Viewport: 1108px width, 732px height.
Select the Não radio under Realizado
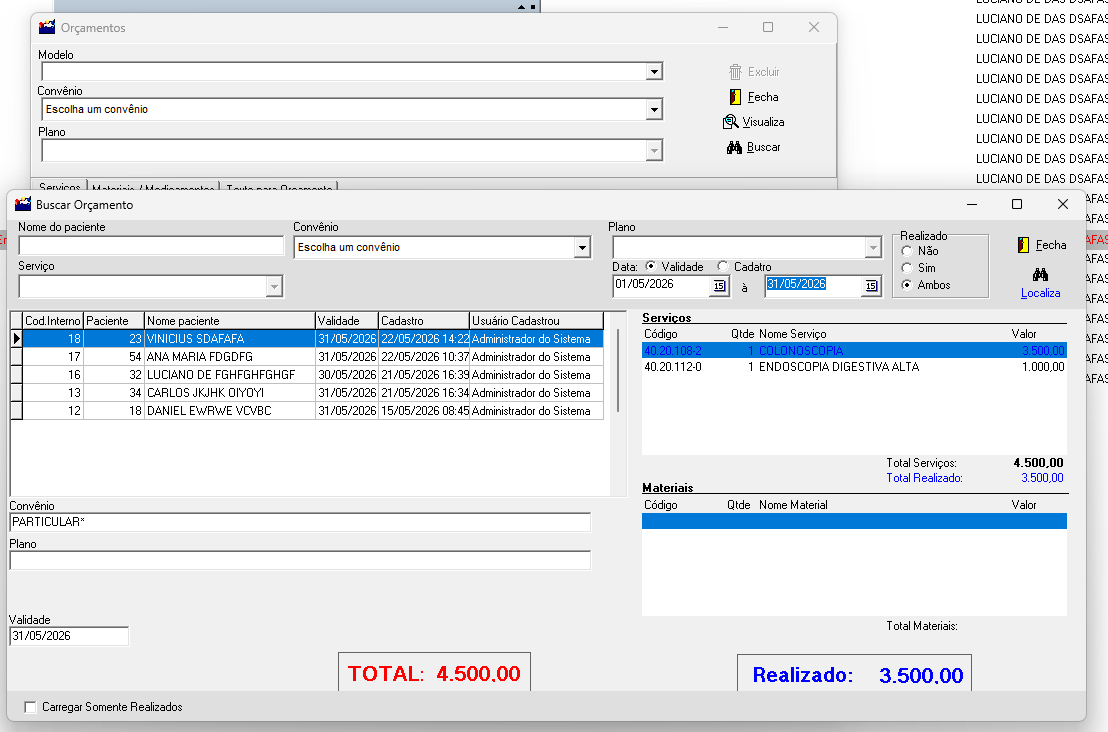907,251
